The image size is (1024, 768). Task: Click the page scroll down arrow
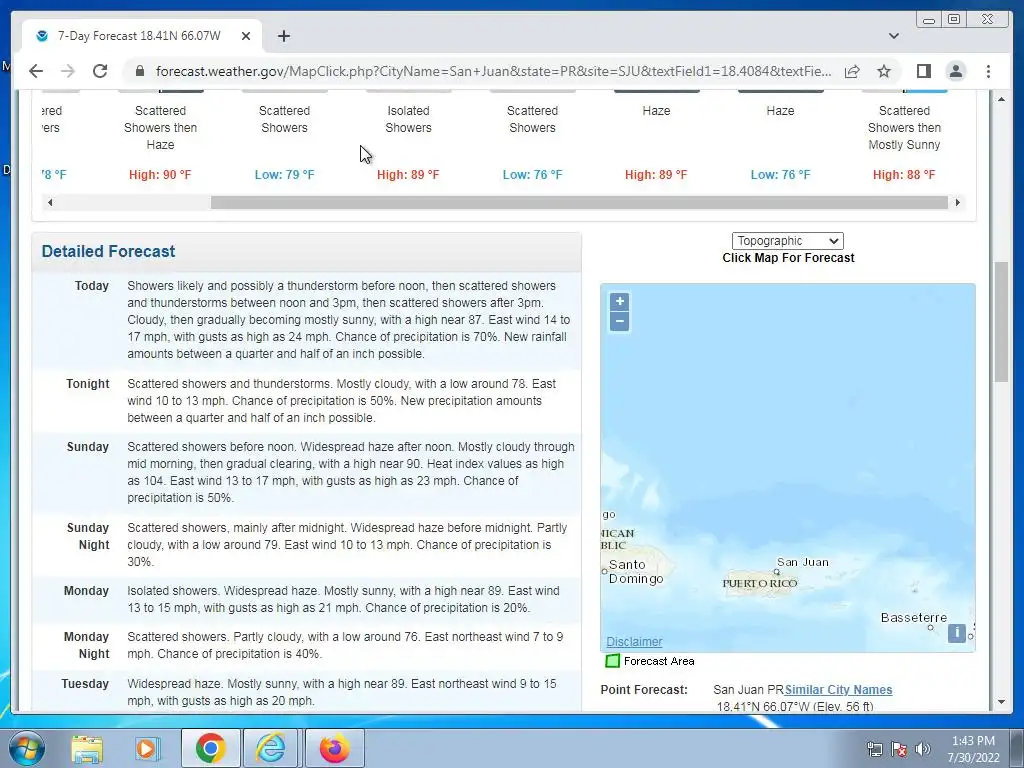click(x=1001, y=702)
